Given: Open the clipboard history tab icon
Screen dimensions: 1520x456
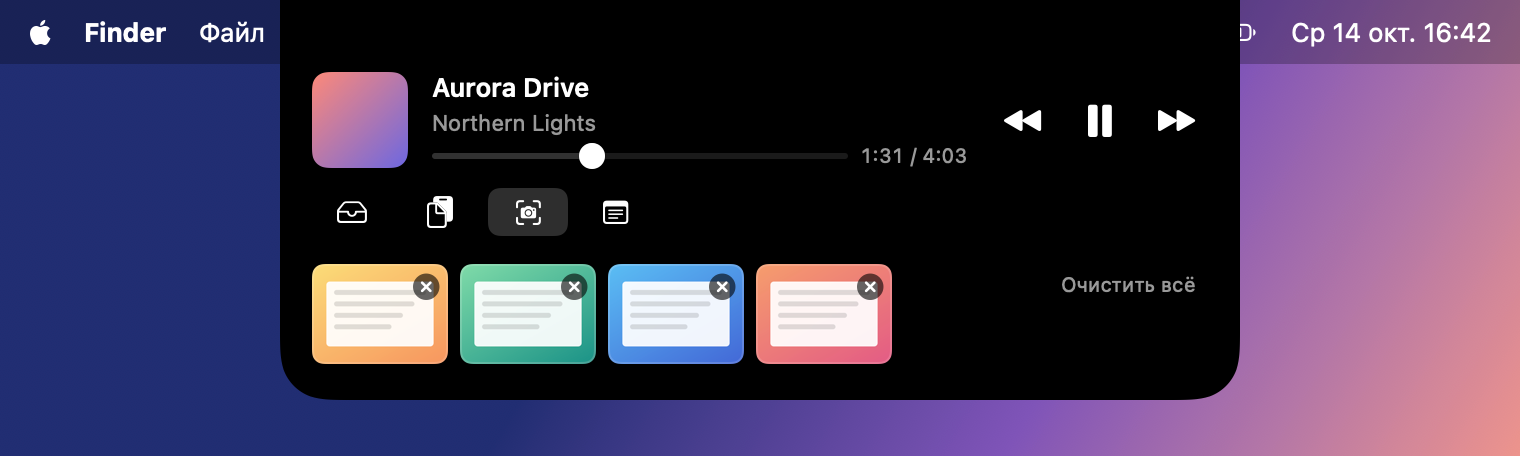Looking at the screenshot, I should pos(440,212).
